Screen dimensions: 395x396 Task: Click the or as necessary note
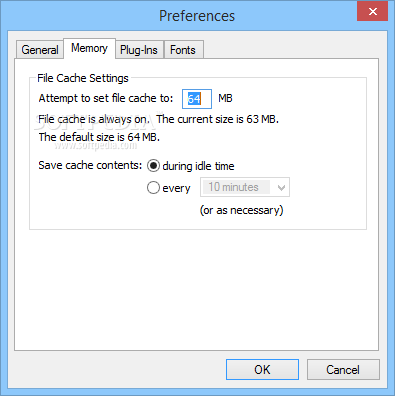coord(241,210)
